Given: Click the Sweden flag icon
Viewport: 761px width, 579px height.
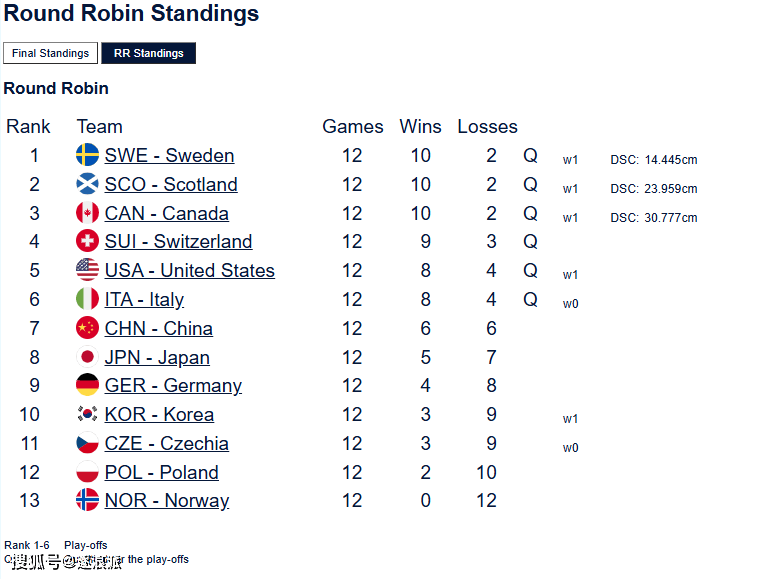Looking at the screenshot, I should 87,155.
